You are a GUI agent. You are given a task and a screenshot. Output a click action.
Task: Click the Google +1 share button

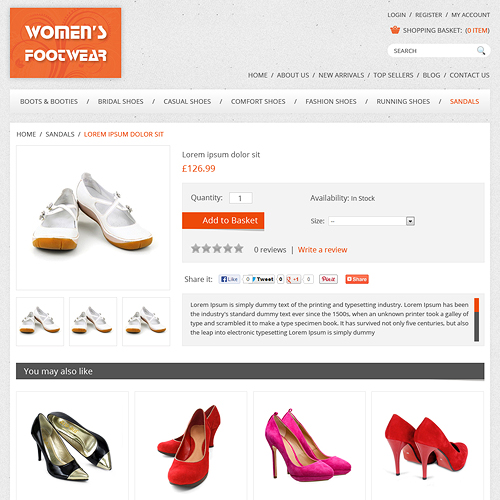[x=293, y=279]
